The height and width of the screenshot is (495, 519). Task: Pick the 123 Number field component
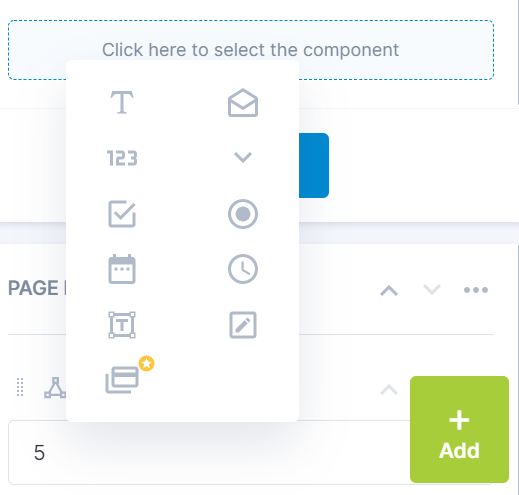click(122, 158)
